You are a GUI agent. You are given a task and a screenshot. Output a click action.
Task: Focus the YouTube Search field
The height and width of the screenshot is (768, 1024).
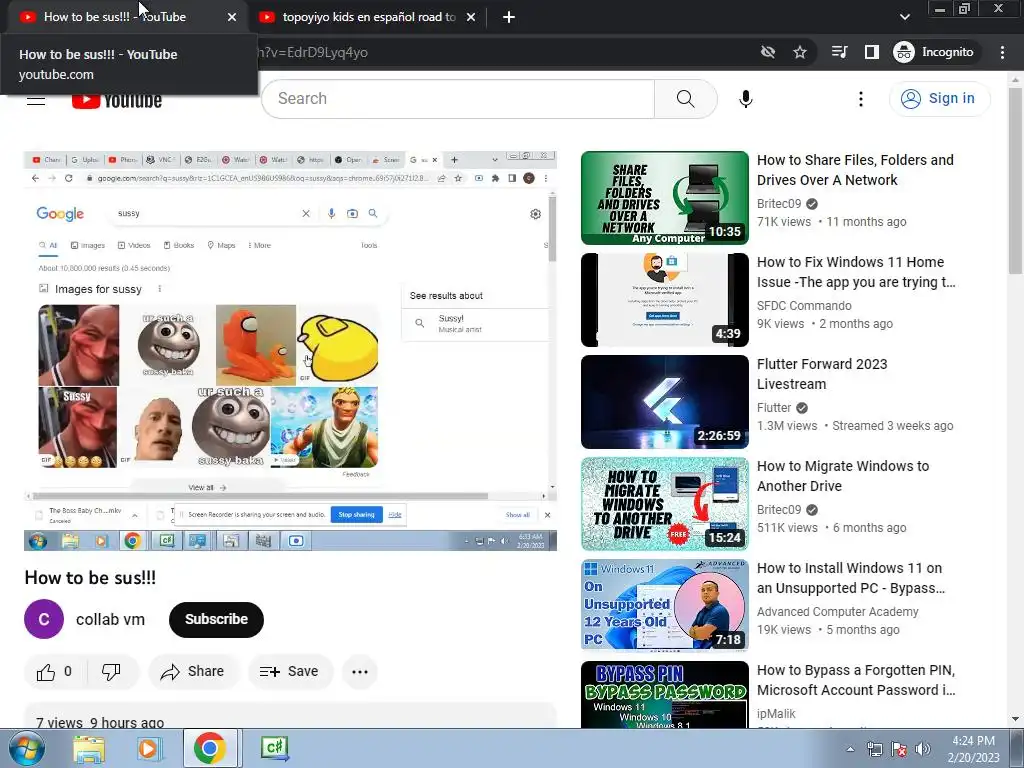(458, 99)
